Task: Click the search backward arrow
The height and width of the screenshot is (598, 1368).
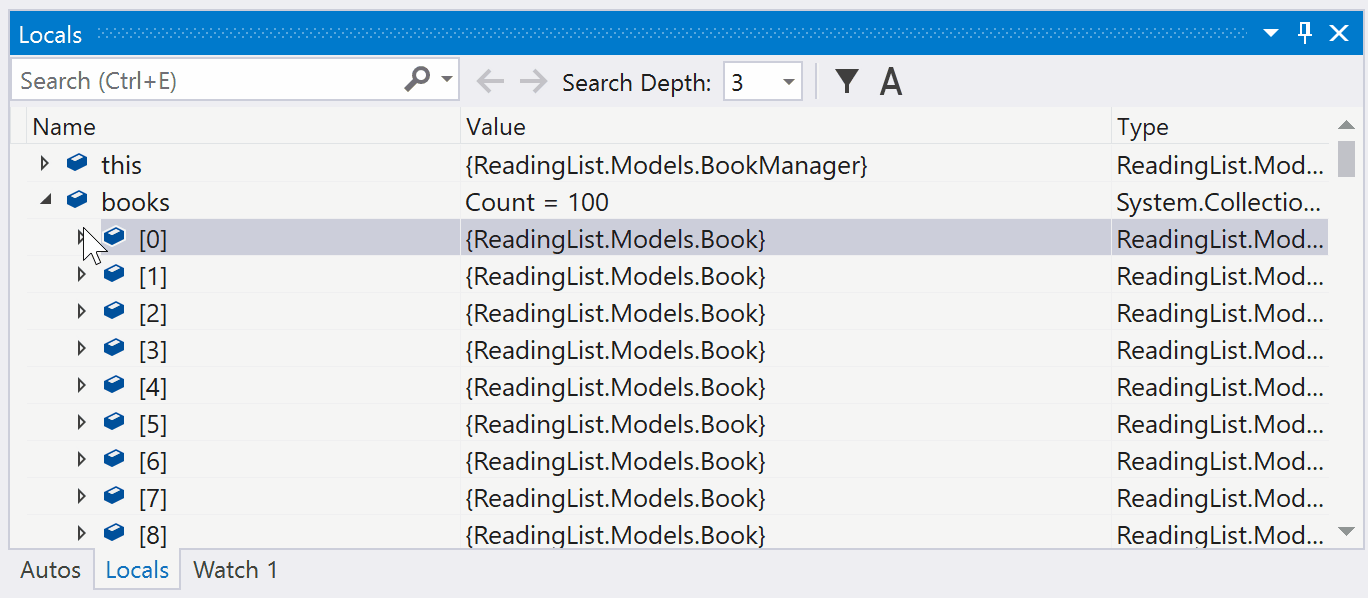Action: point(490,80)
